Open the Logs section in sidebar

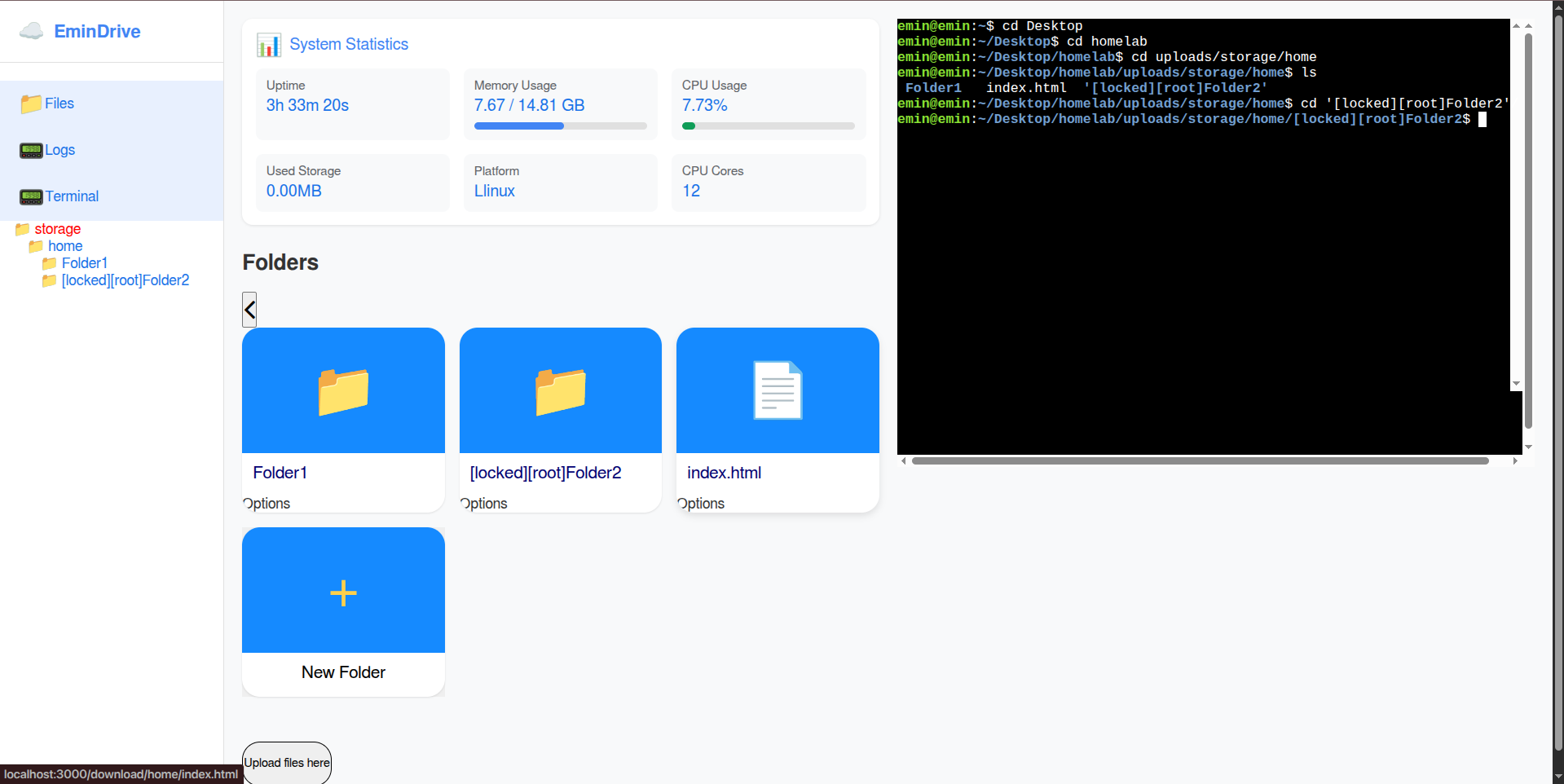click(x=112, y=150)
